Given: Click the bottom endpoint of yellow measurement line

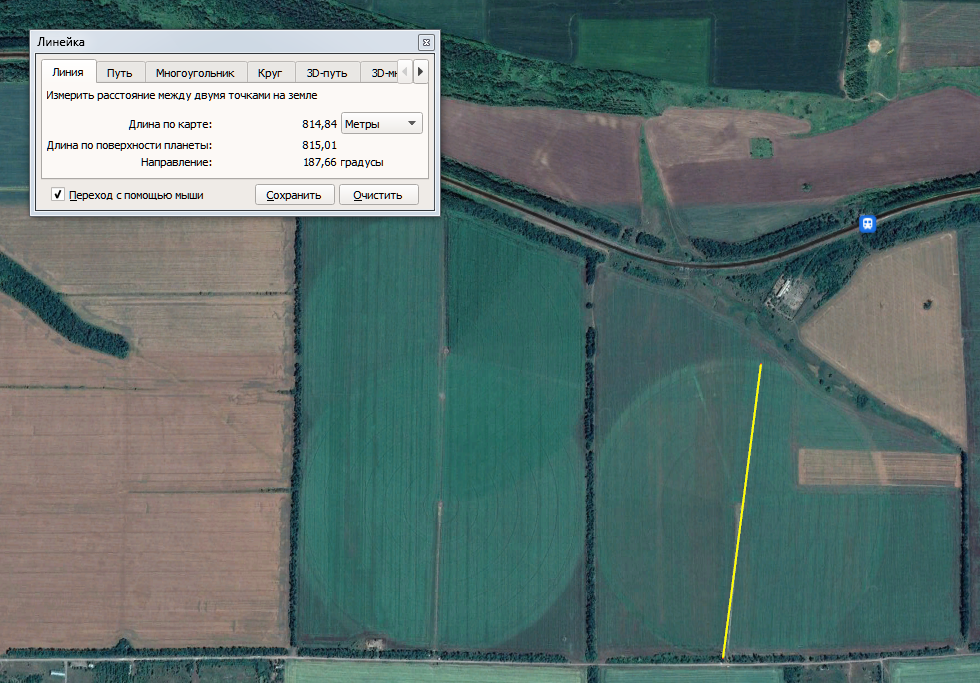Looking at the screenshot, I should click(x=723, y=657).
